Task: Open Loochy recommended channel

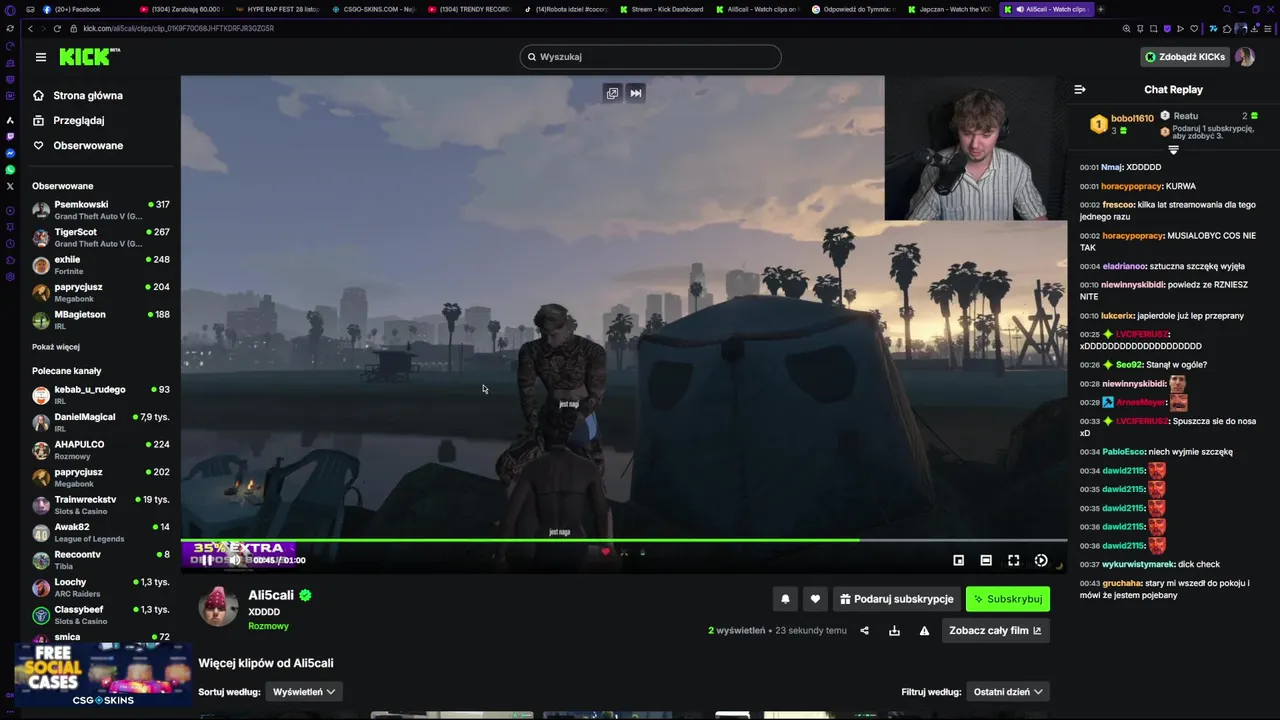Action: point(100,587)
